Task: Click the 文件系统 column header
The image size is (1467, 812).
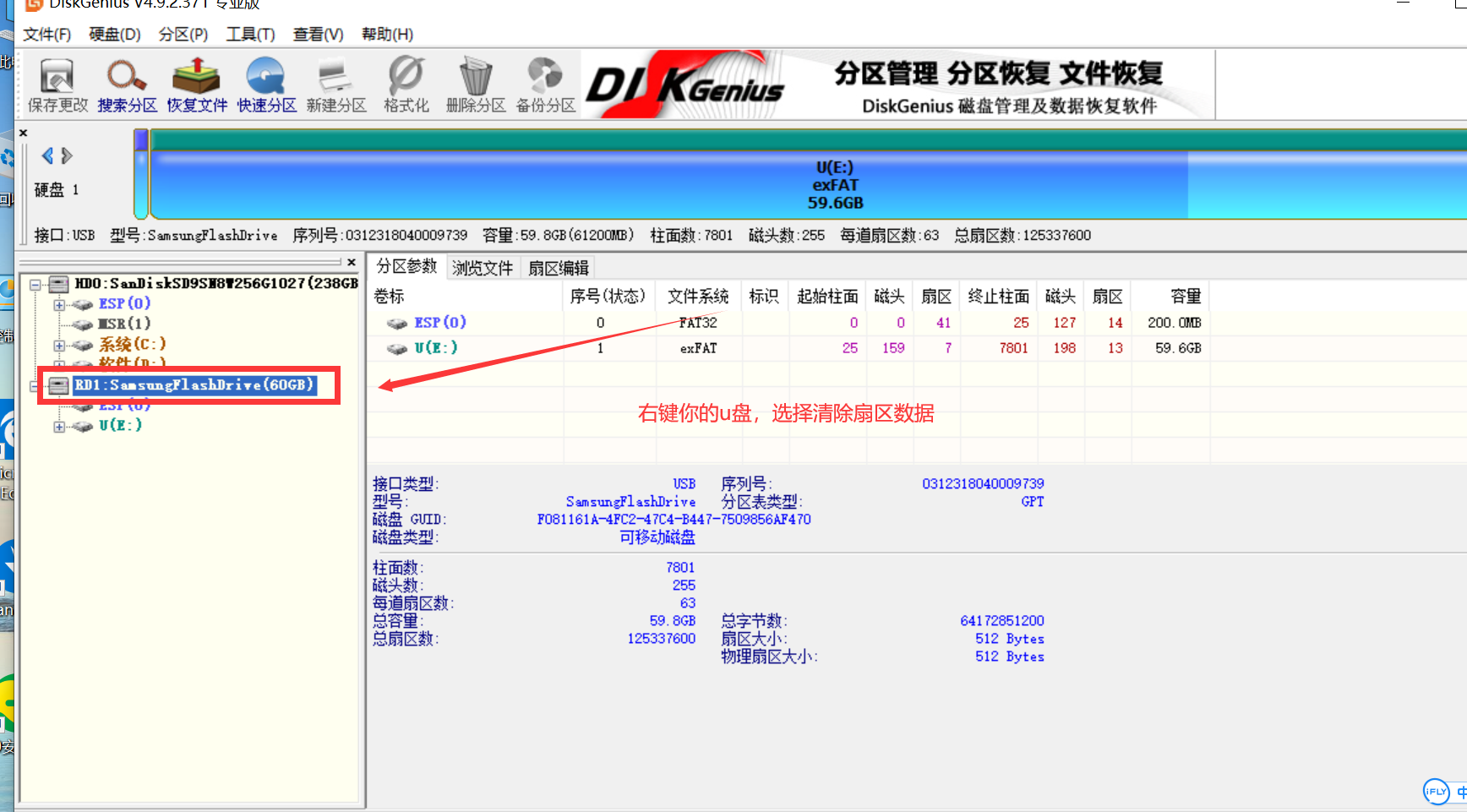Action: coord(699,297)
